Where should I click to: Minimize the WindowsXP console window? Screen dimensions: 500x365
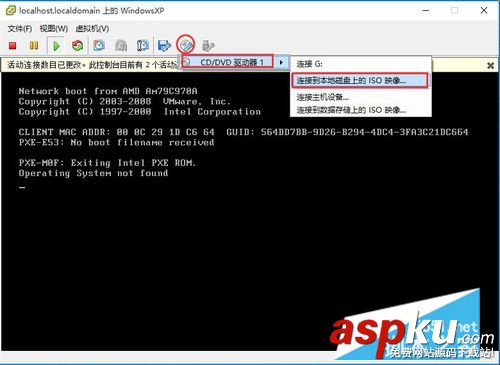[426, 11]
